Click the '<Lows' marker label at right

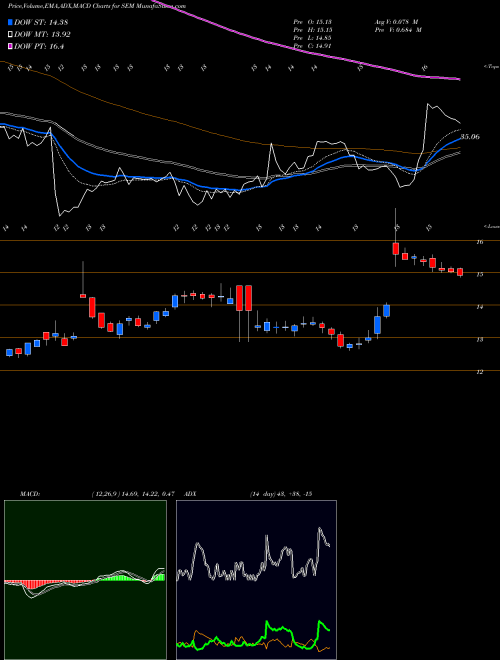coord(491,226)
